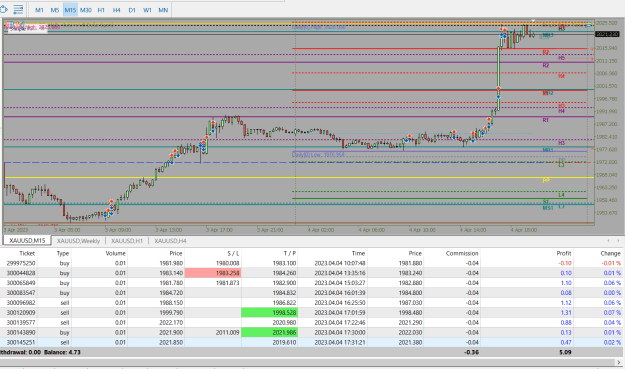This screenshot has width=625, height=369.
Task: Sort trades by T / P column header
Action: coord(290,253)
